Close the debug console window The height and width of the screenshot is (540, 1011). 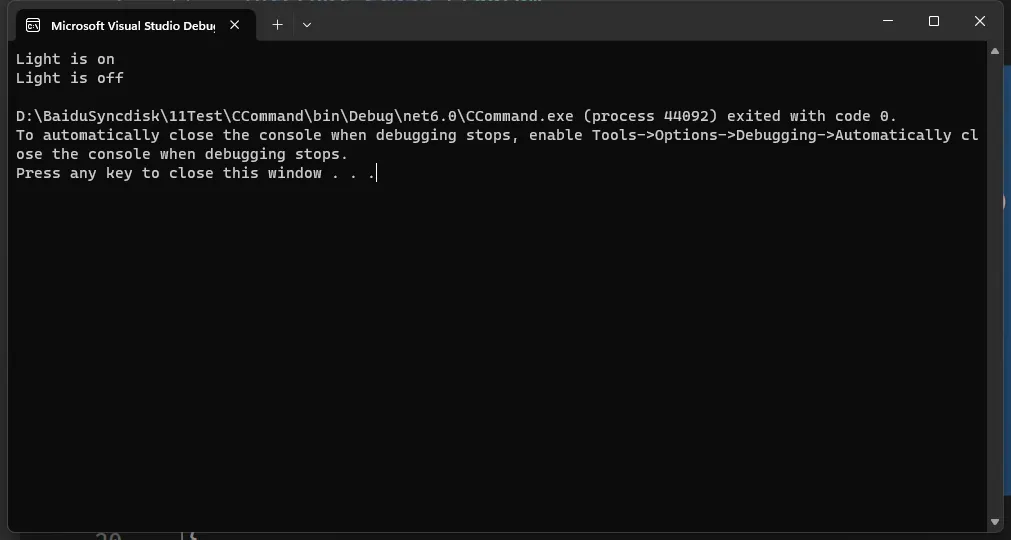[979, 21]
